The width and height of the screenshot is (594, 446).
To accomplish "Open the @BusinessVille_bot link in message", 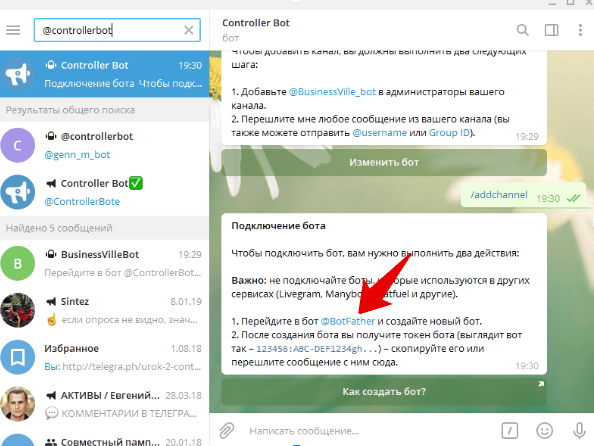I will tap(332, 92).
